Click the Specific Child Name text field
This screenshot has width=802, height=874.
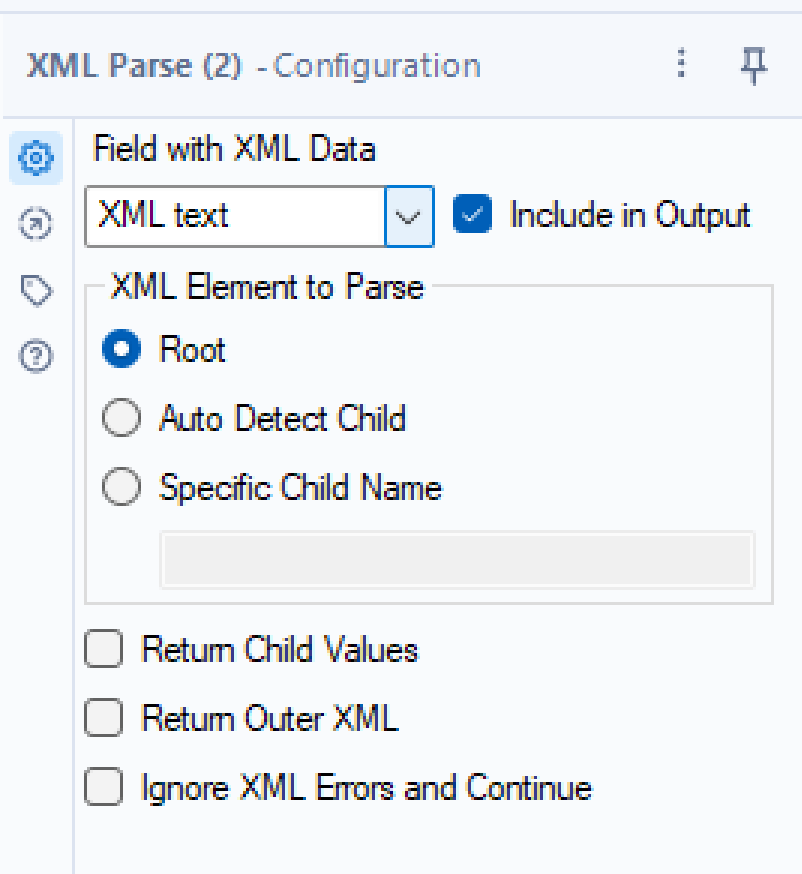[456, 560]
